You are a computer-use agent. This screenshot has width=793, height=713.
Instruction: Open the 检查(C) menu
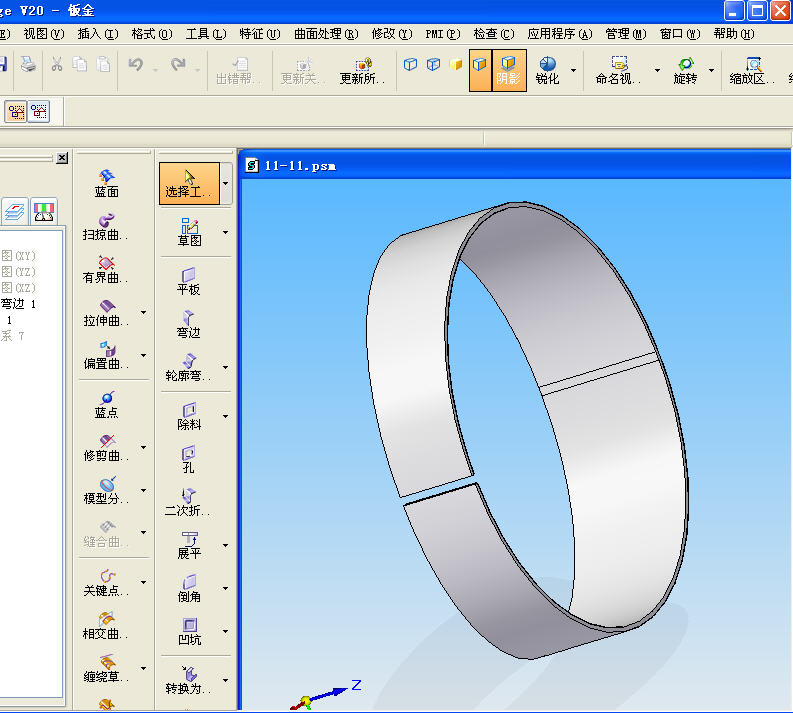494,34
